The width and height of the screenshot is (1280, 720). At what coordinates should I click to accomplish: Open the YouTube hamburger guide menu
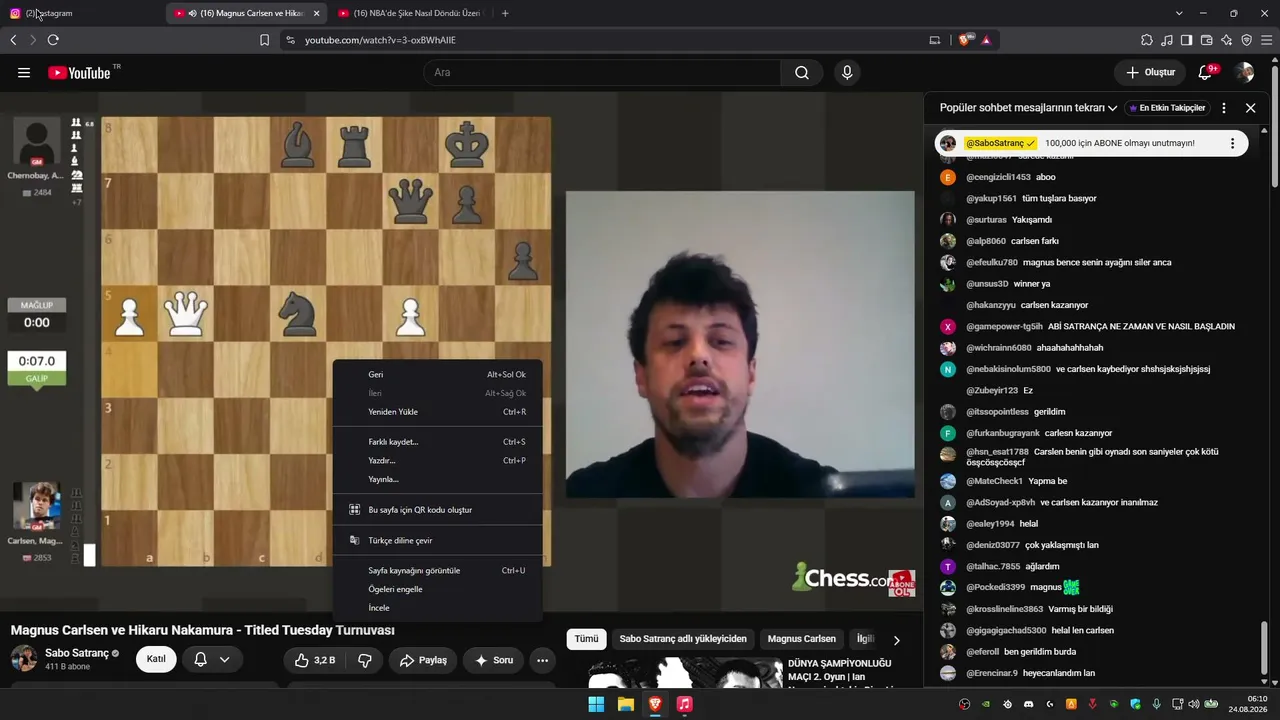pos(24,72)
